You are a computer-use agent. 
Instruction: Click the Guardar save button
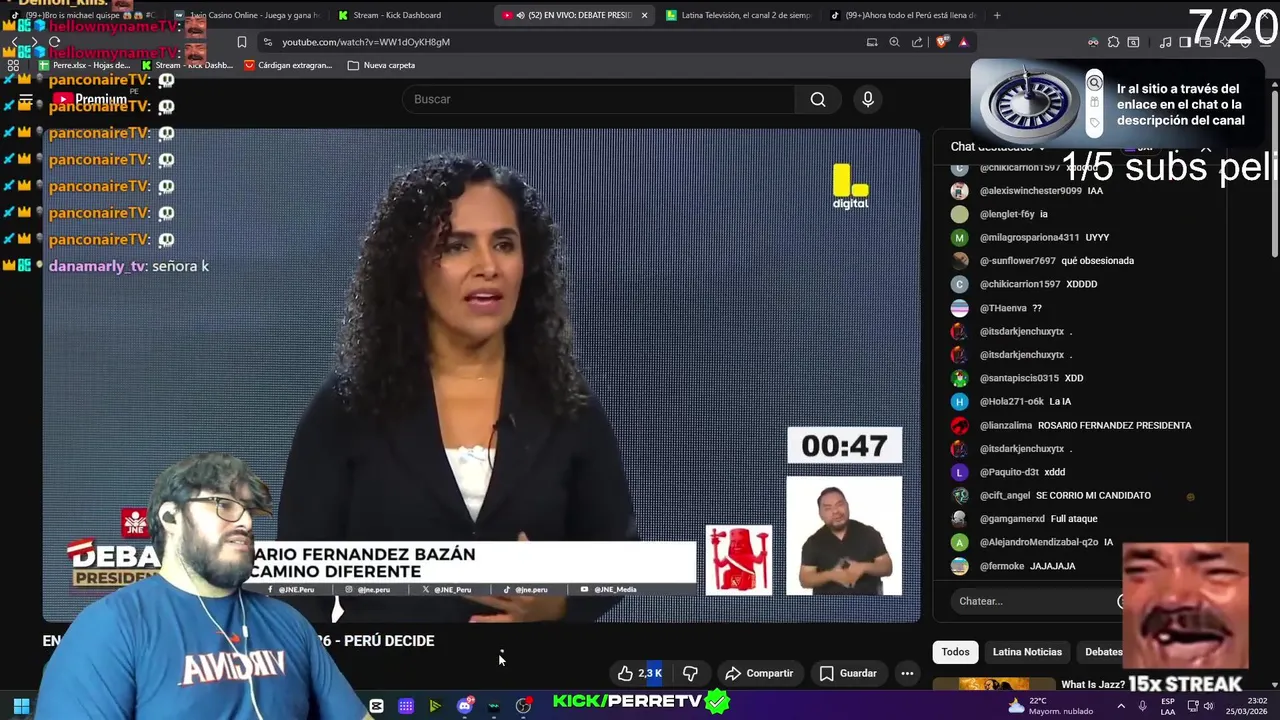(848, 673)
